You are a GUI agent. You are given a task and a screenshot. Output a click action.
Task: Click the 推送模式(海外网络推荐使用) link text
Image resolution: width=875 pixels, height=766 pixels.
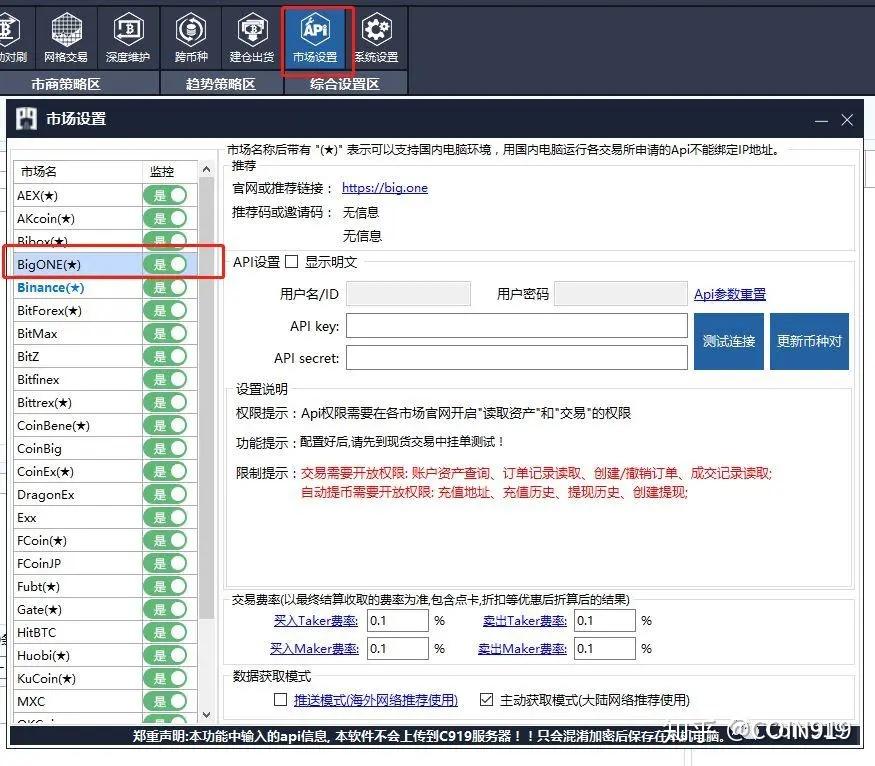click(x=376, y=700)
